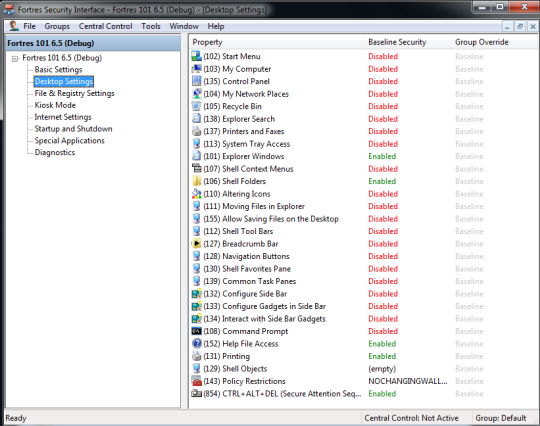Click the Fortres 101 6.5 (Debug) panel header
Viewport: 540px width, 426px height.
(x=93, y=43)
